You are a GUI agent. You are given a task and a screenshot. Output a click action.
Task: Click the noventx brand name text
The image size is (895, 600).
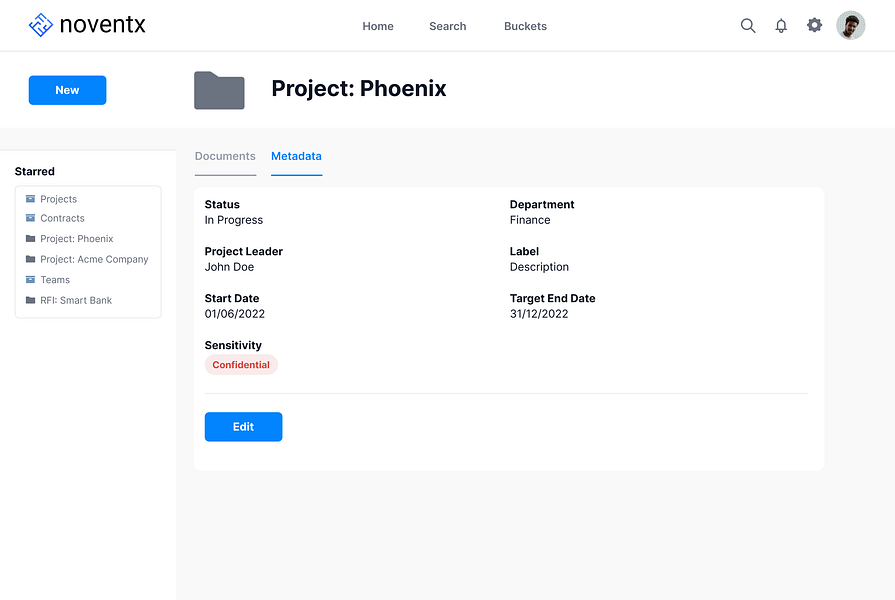tap(103, 25)
